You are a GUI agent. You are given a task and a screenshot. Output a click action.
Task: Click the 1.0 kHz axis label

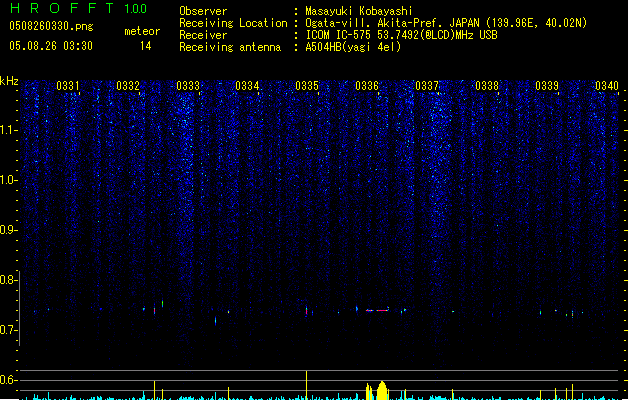(8, 180)
